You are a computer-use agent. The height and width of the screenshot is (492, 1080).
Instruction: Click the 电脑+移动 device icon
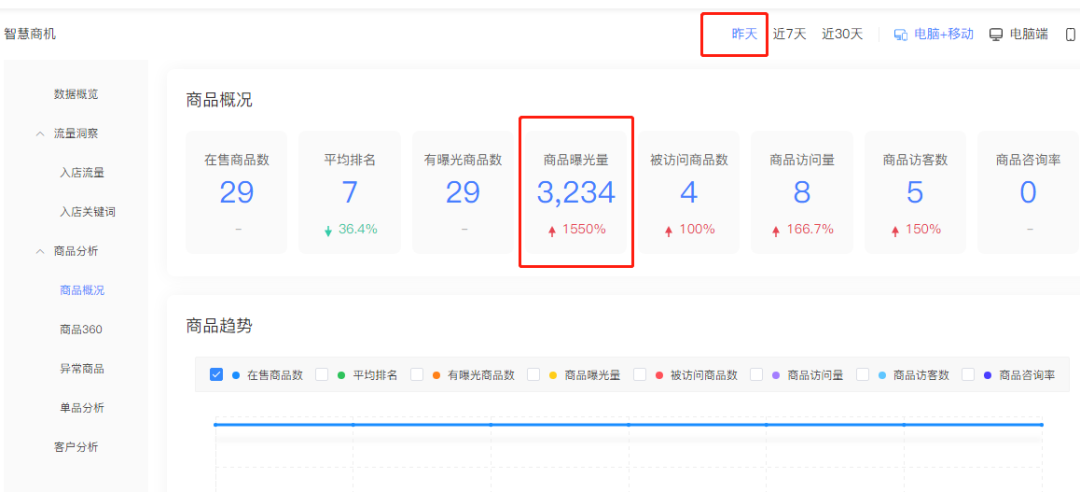(900, 34)
